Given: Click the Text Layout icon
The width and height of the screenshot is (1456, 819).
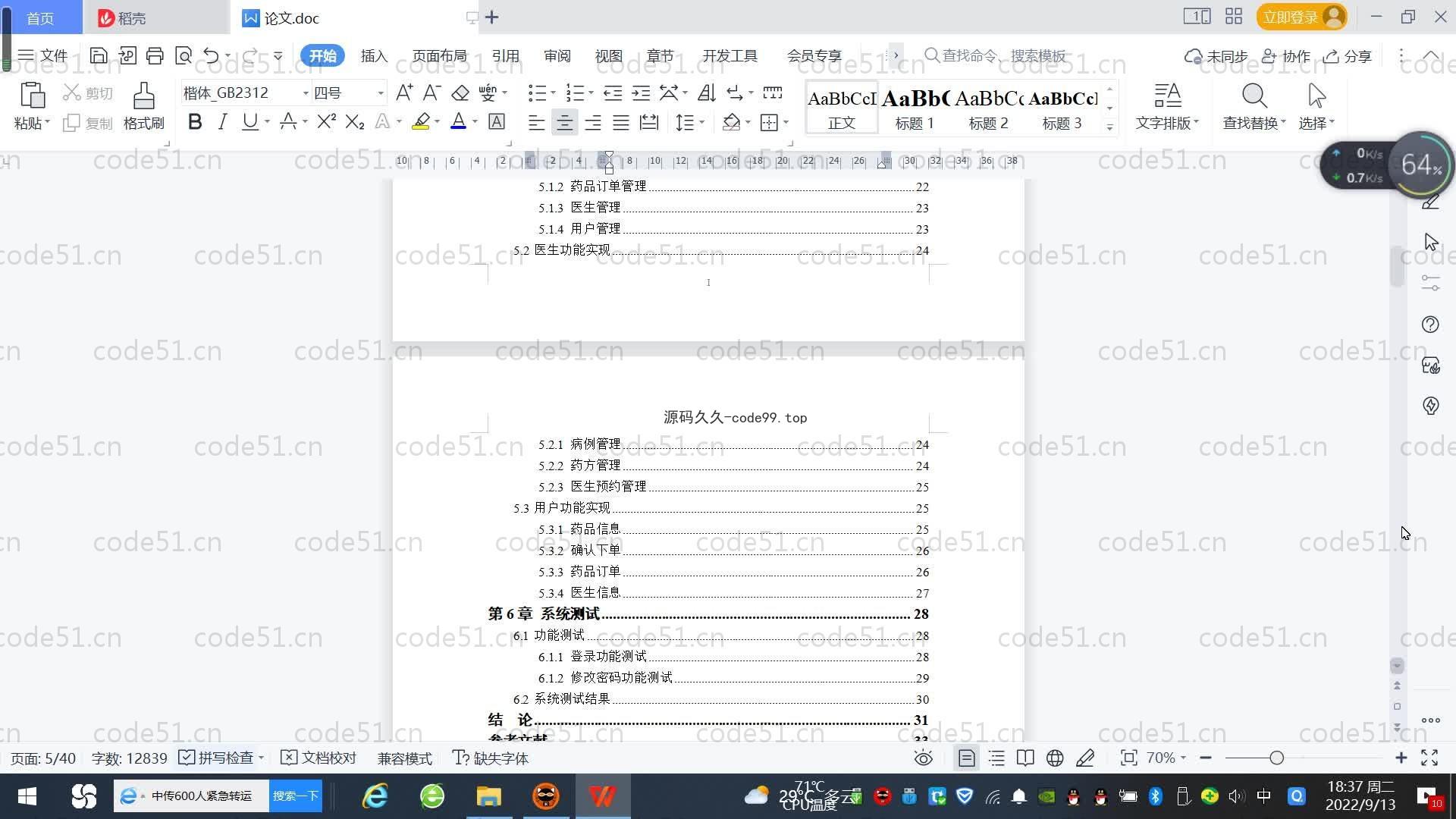Looking at the screenshot, I should pos(1167,96).
